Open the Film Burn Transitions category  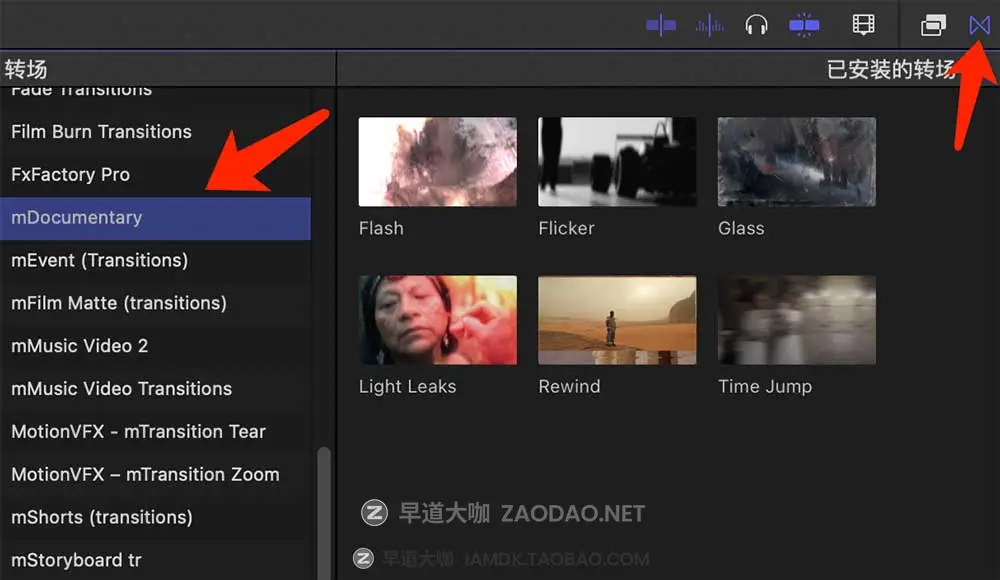(x=100, y=131)
